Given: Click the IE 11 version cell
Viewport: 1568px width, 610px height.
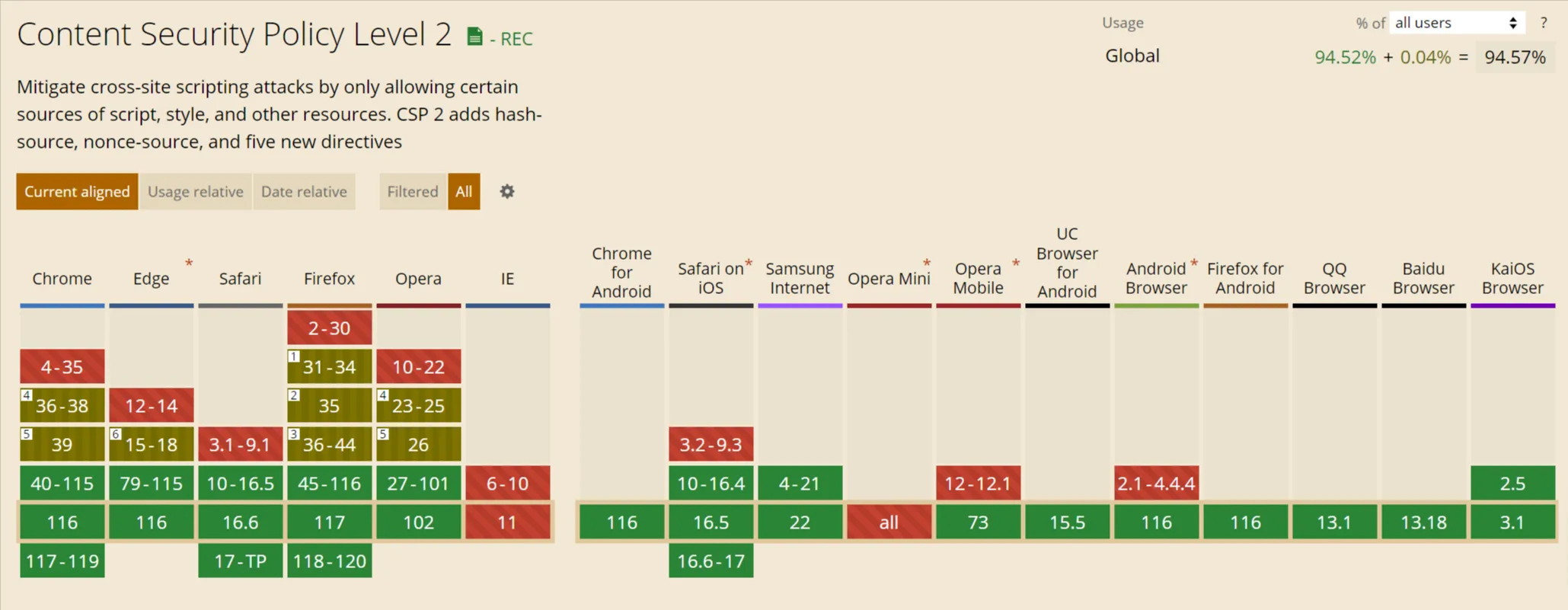Looking at the screenshot, I should [x=507, y=522].
